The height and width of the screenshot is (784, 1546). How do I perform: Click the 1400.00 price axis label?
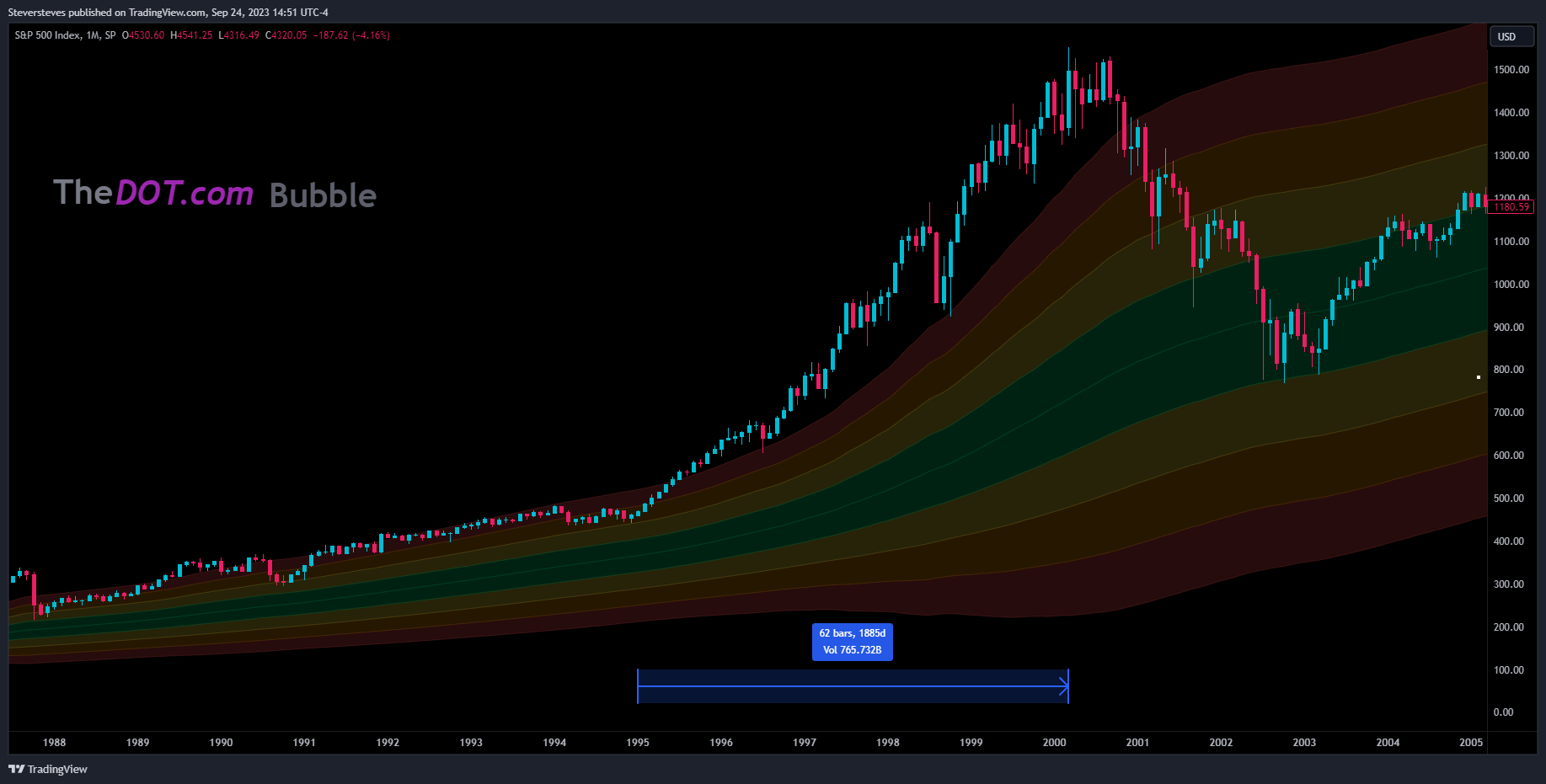click(x=1511, y=113)
